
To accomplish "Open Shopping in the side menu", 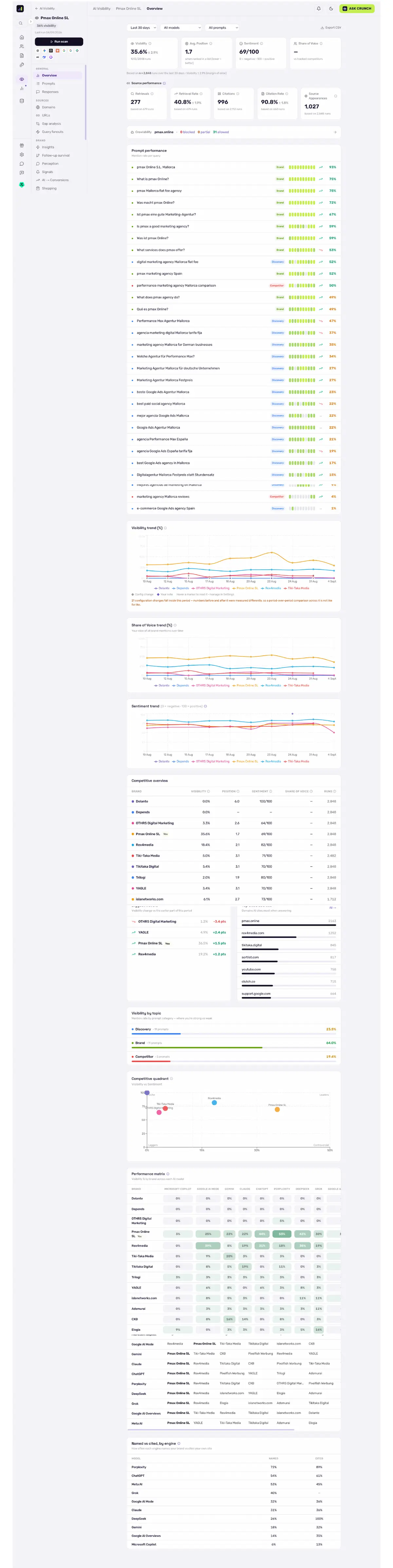I will click(59, 188).
